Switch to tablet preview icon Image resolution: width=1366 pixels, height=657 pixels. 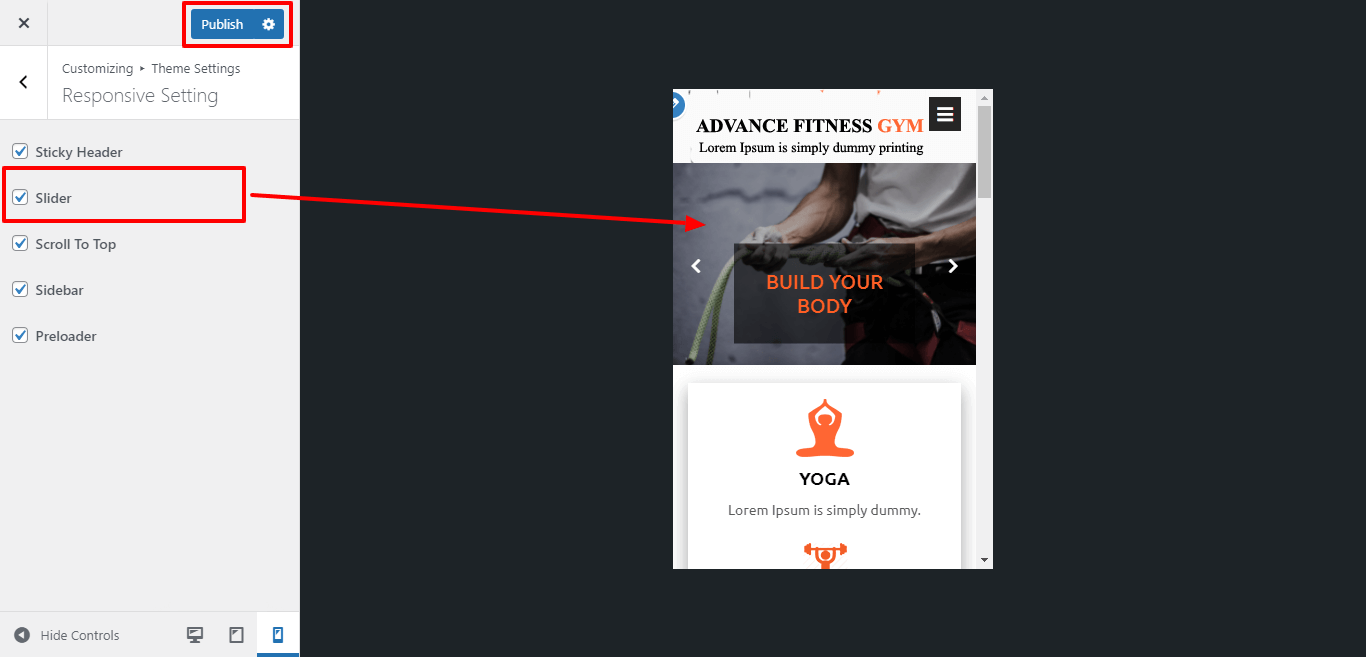point(237,635)
